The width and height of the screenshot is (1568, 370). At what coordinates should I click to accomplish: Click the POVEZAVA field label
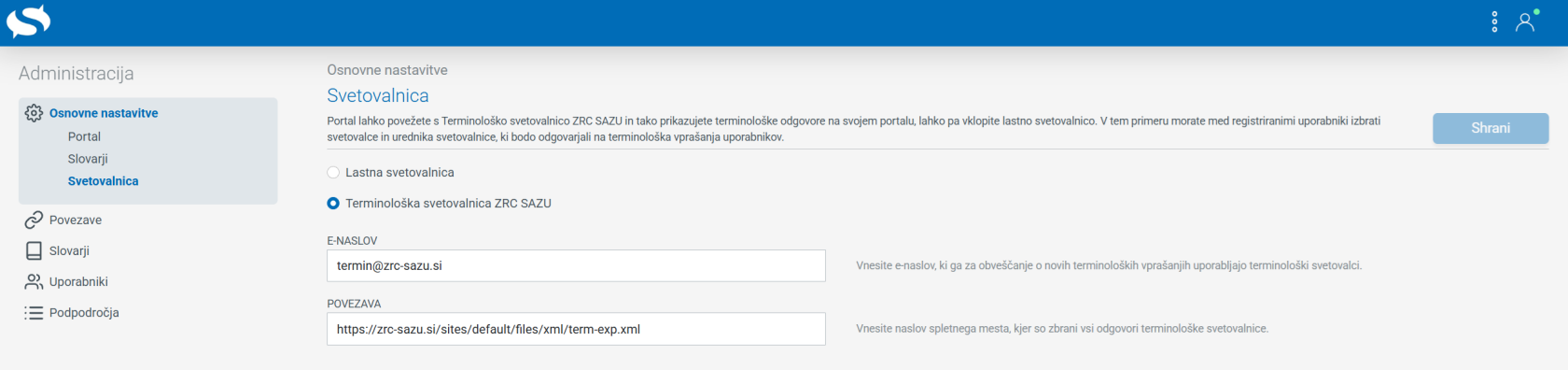(x=354, y=304)
